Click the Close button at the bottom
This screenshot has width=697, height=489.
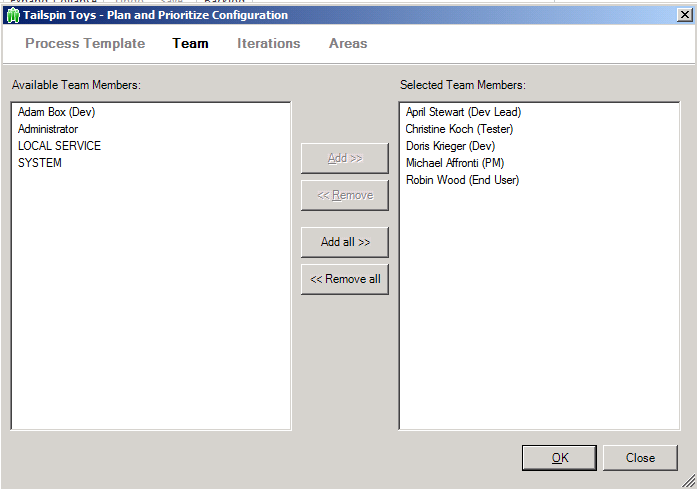point(640,458)
